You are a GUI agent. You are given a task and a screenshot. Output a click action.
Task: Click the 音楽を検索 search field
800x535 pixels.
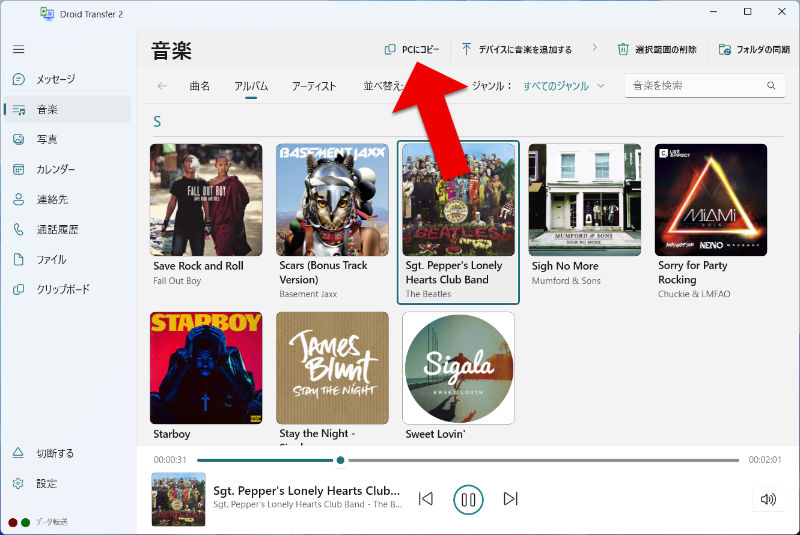[x=705, y=86]
